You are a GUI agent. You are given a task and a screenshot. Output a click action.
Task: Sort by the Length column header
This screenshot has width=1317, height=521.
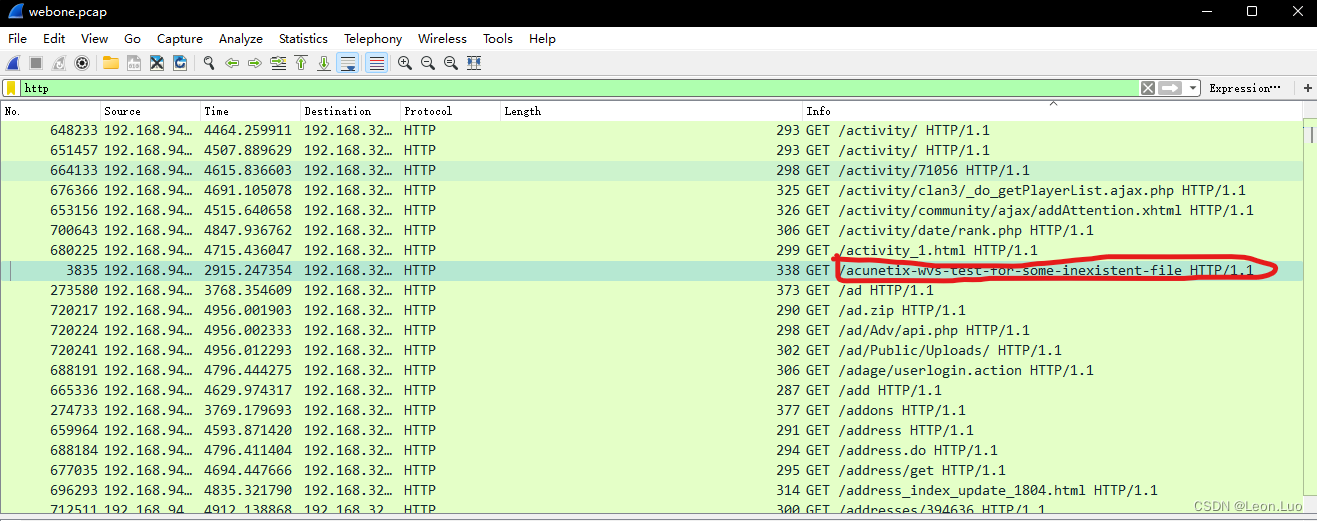tap(652, 111)
